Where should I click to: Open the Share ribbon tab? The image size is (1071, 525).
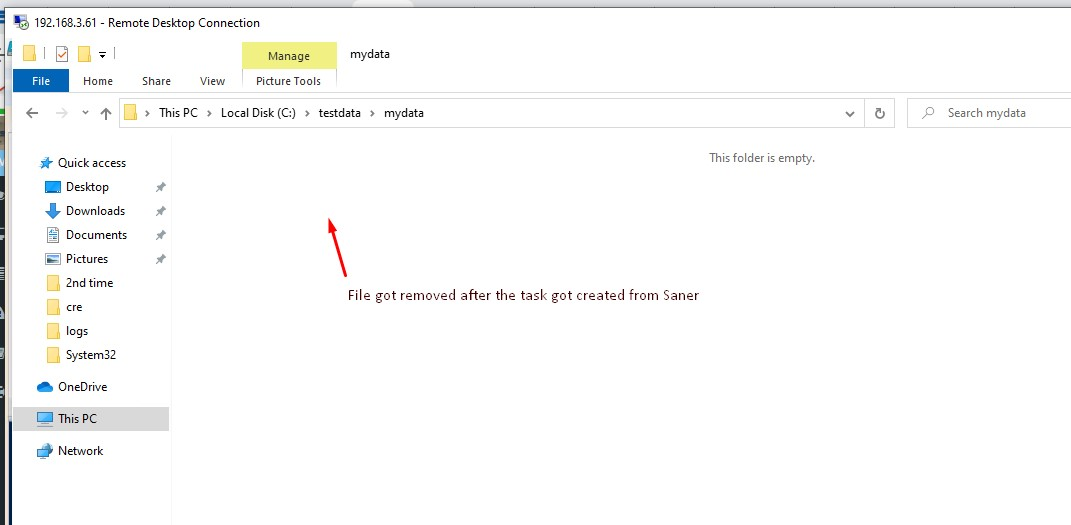(156, 81)
